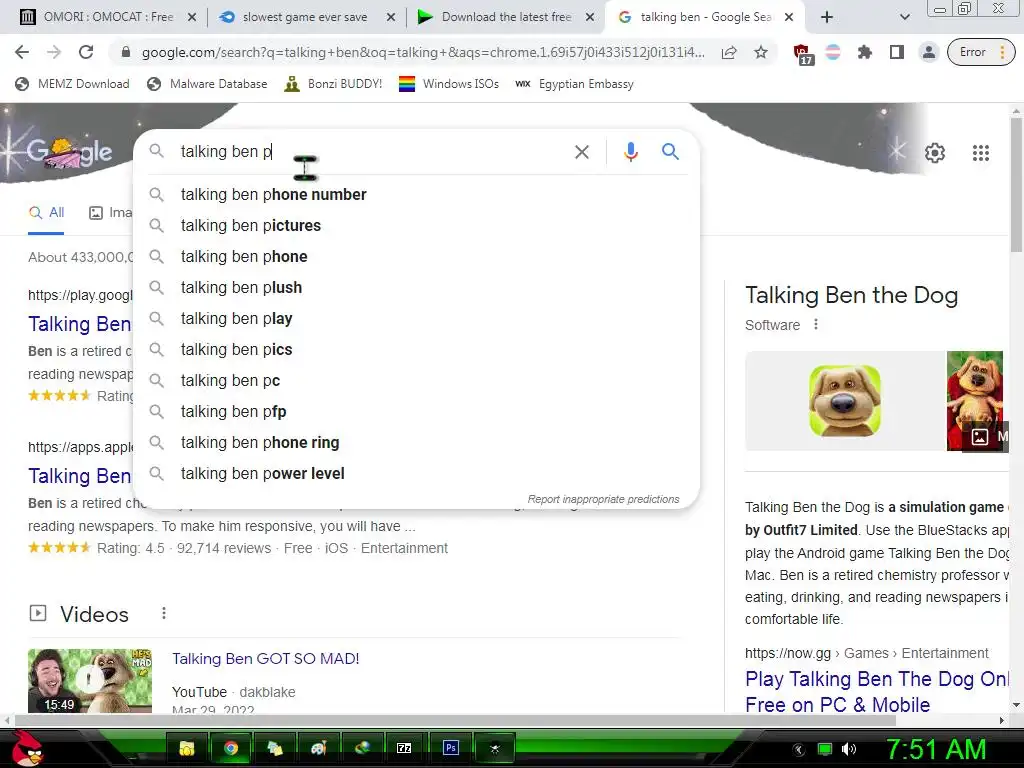Viewport: 1024px width, 768px height.
Task: Share this page using the share icon
Action: [x=729, y=52]
